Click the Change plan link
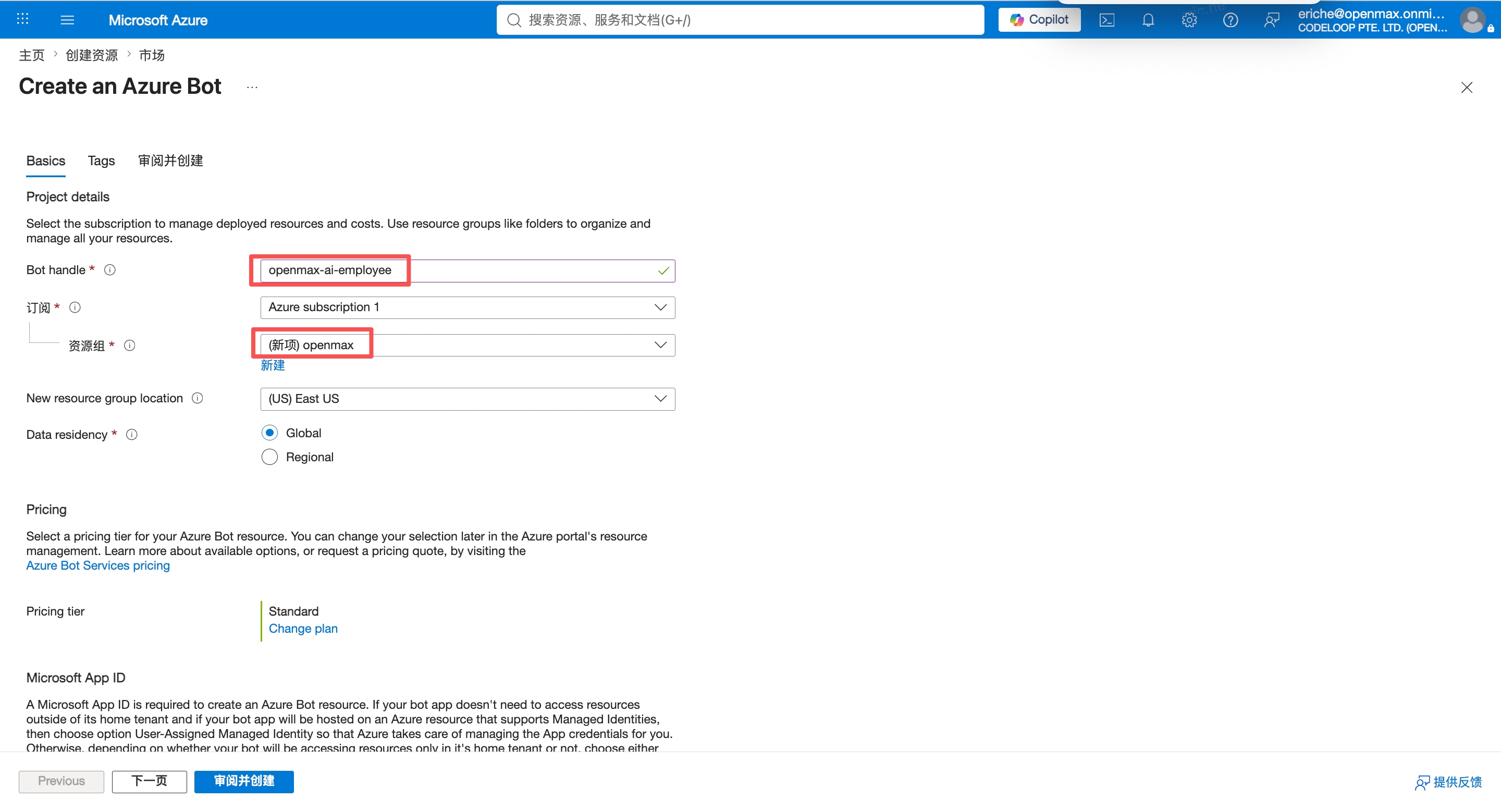 pyautogui.click(x=303, y=629)
